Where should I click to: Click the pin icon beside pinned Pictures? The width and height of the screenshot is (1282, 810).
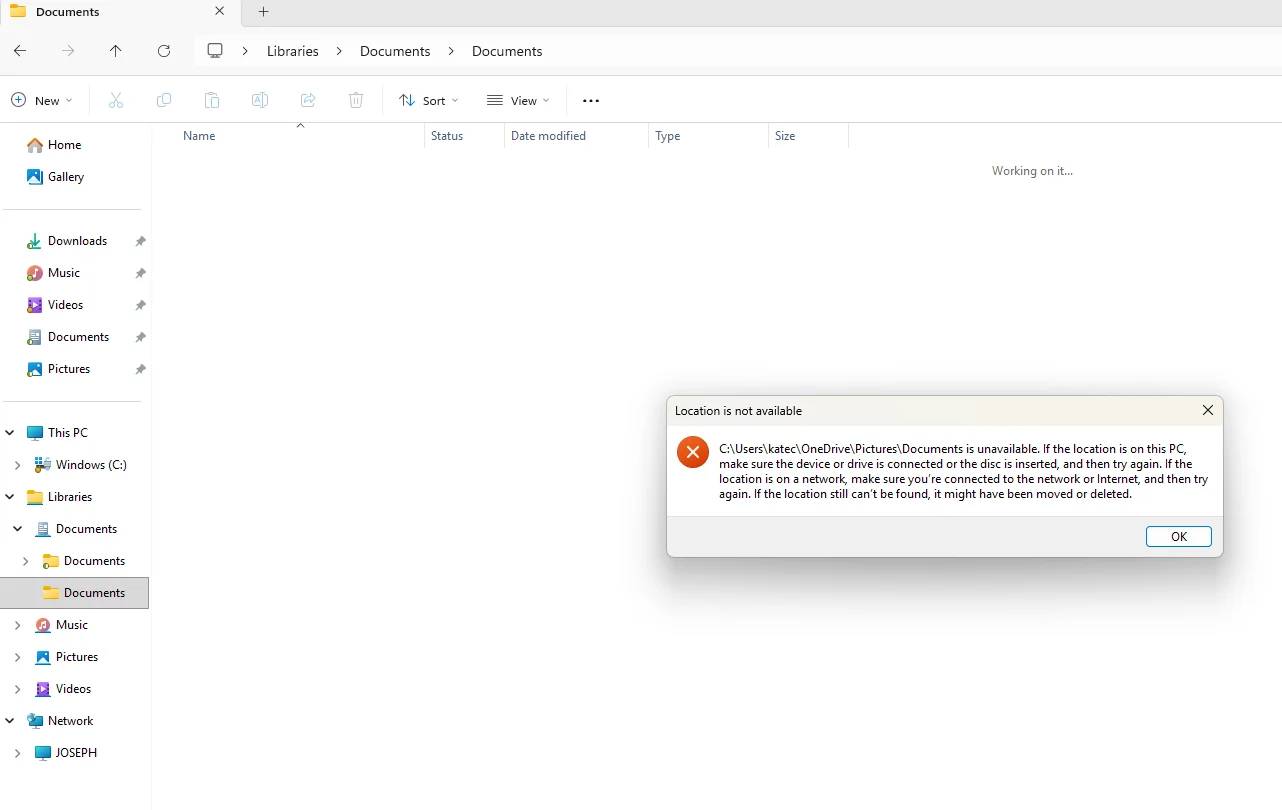tap(141, 369)
